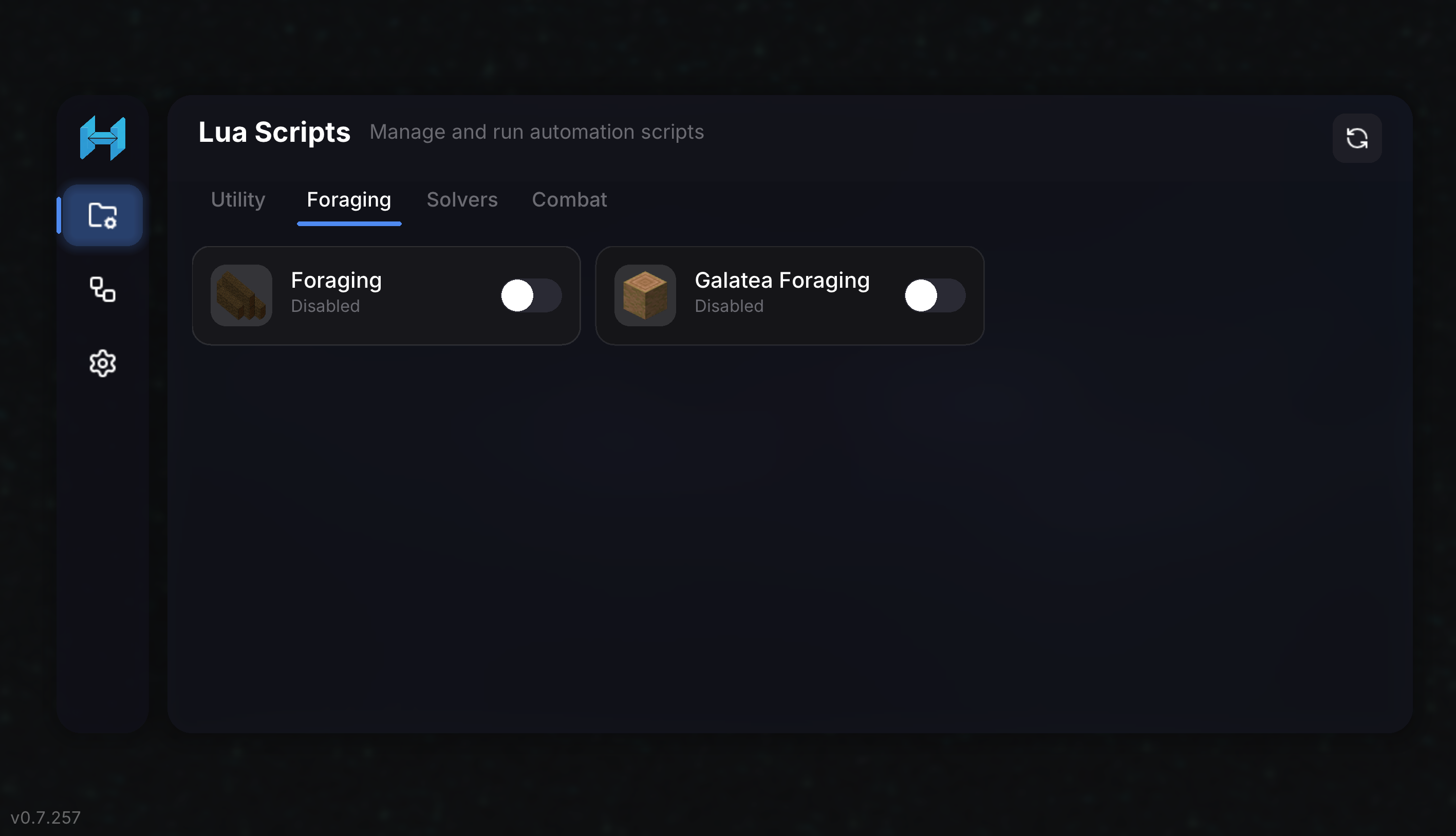Image resolution: width=1456 pixels, height=836 pixels.
Task: Click the Disabled label under Foraging
Action: 325,306
